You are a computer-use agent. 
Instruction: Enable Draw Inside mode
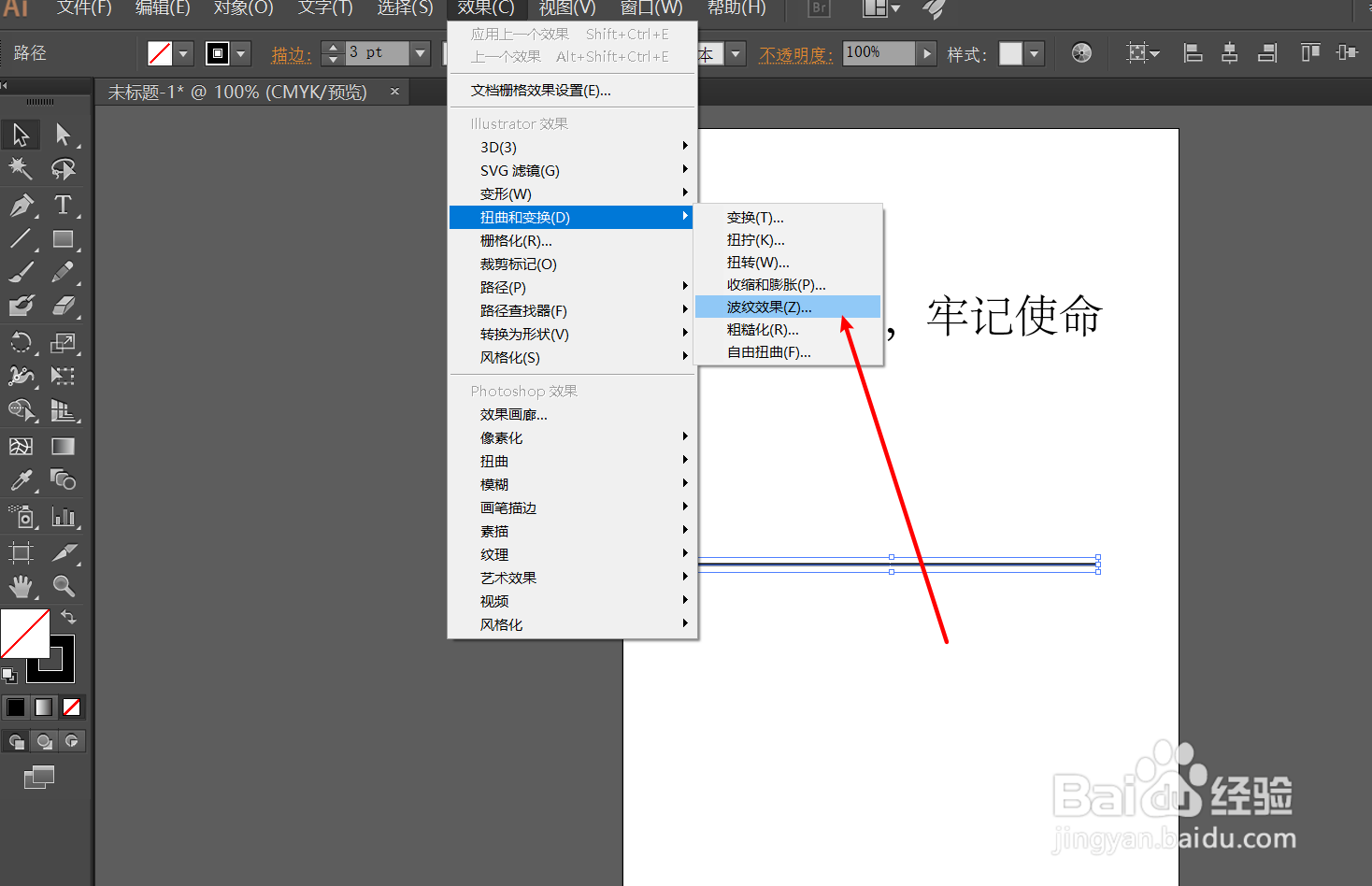pos(72,741)
